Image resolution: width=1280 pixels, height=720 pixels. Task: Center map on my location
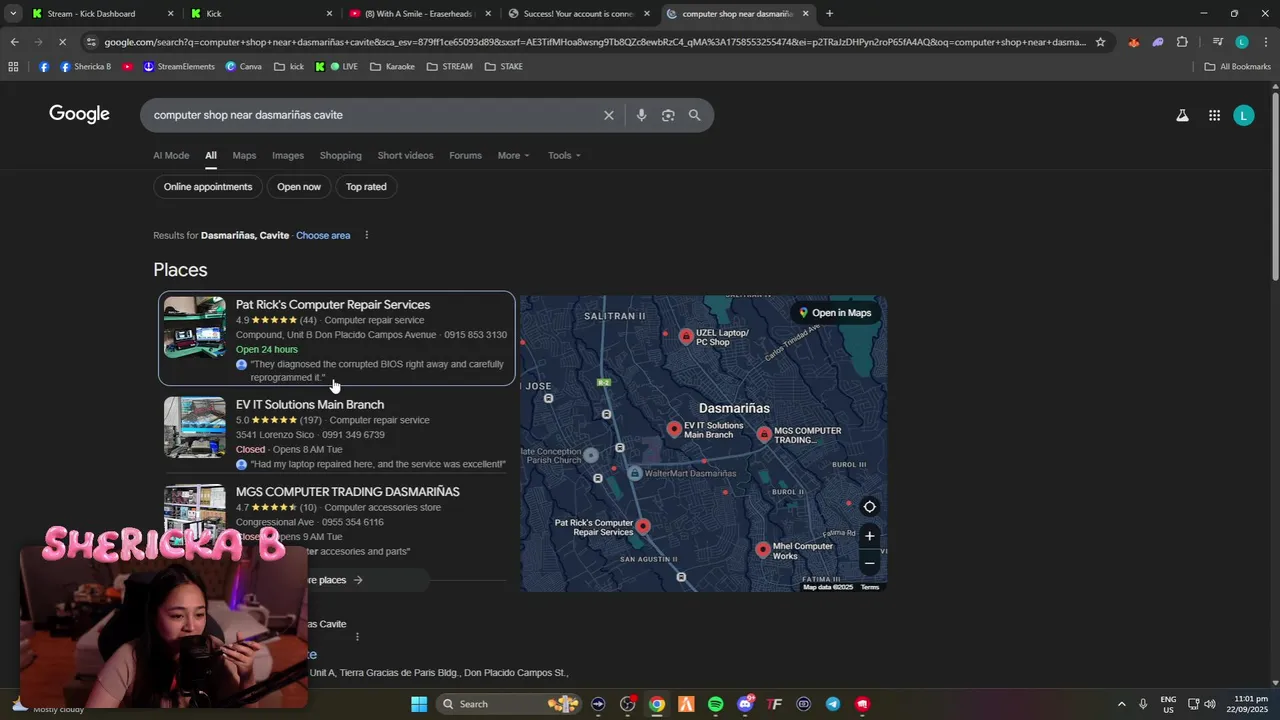tap(869, 507)
